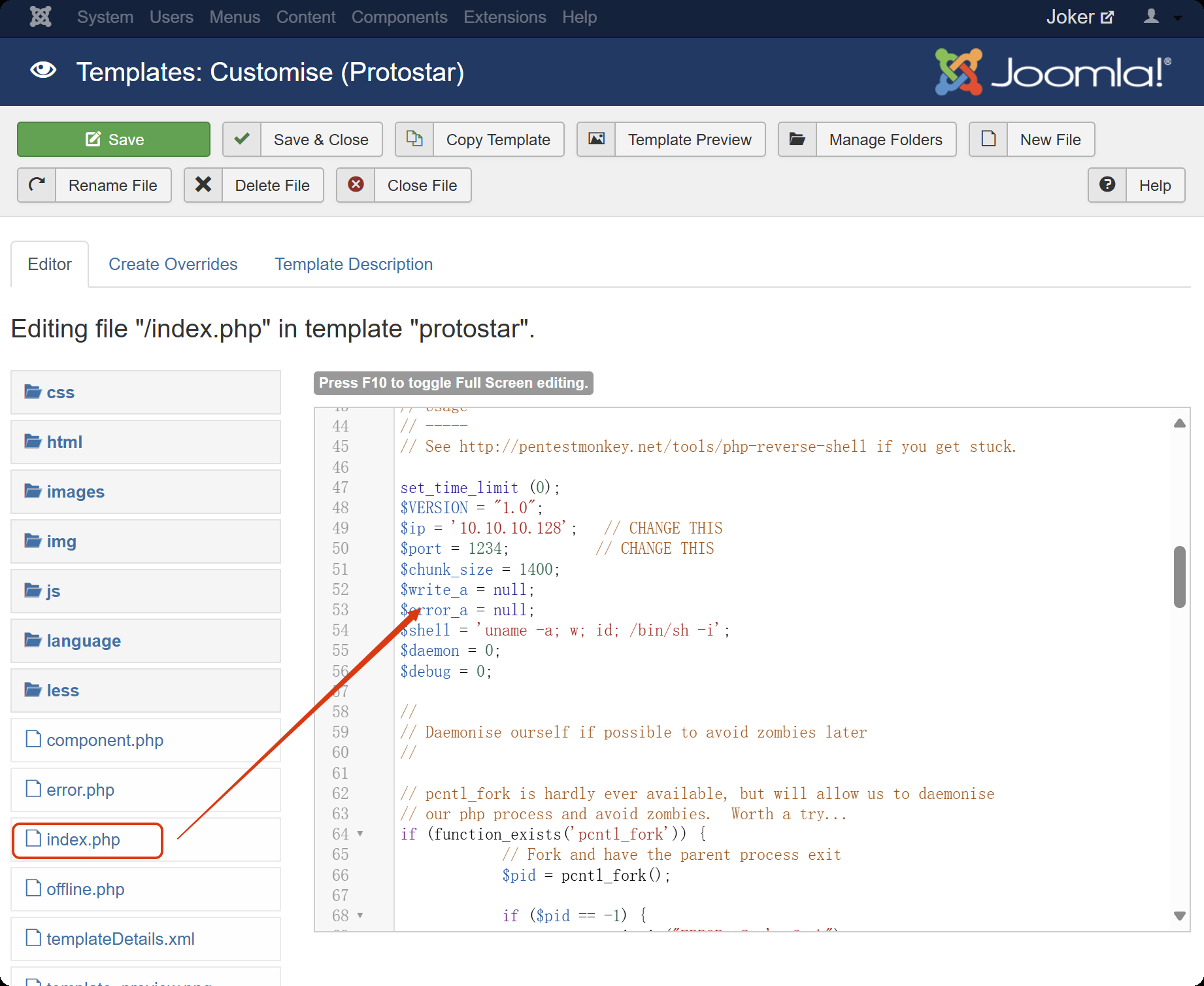The width and height of the screenshot is (1204, 986).
Task: Click 'Press F10 to toggle Full Screen editing' label
Action: (454, 383)
